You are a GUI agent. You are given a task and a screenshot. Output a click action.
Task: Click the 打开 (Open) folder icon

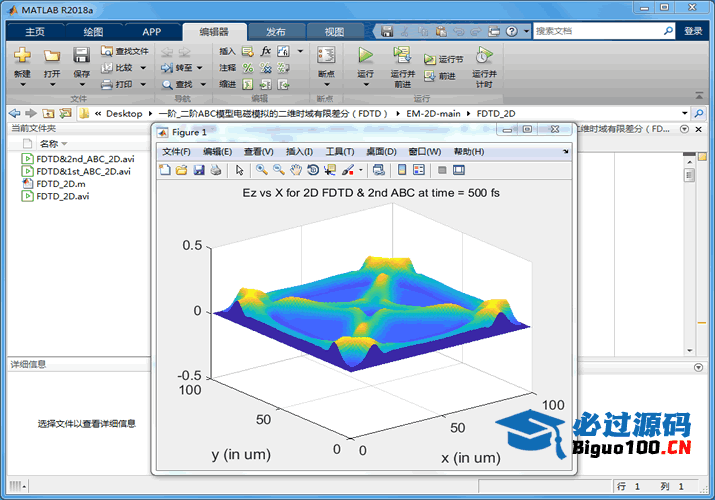point(52,55)
